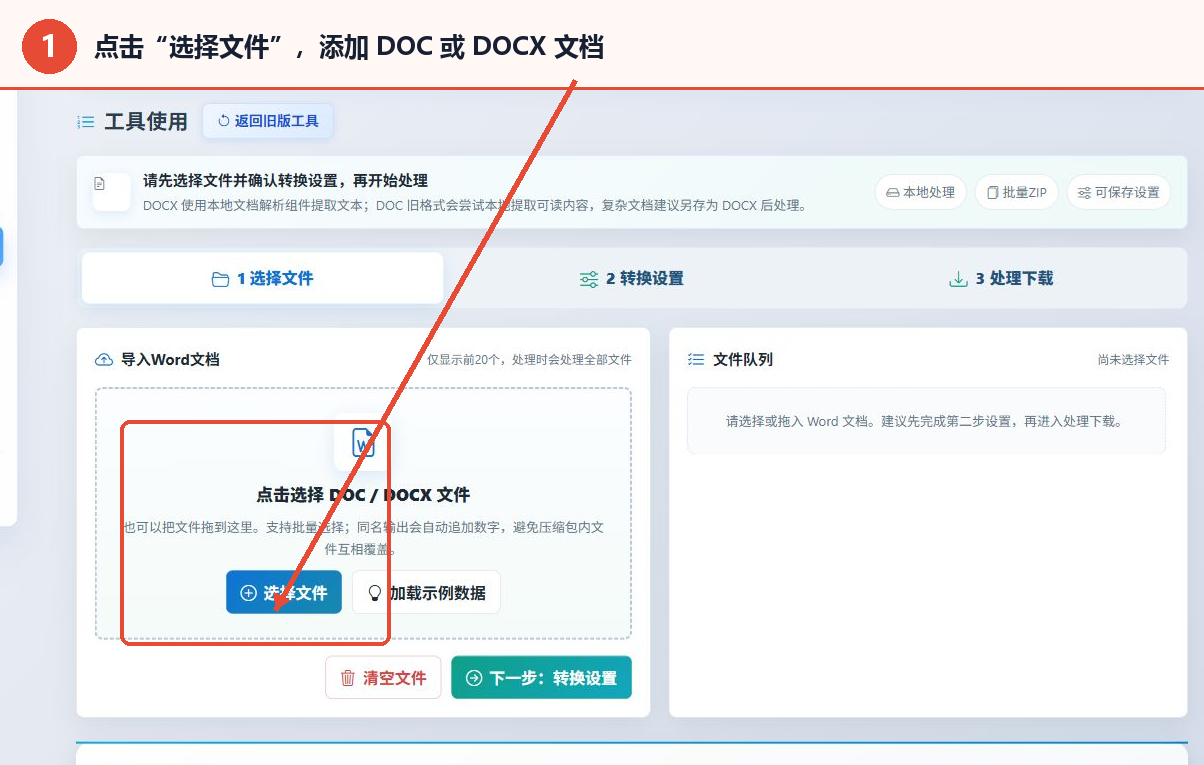Screen dimensions: 1204x765
Task: Click the 清空文件 button
Action: tap(383, 677)
